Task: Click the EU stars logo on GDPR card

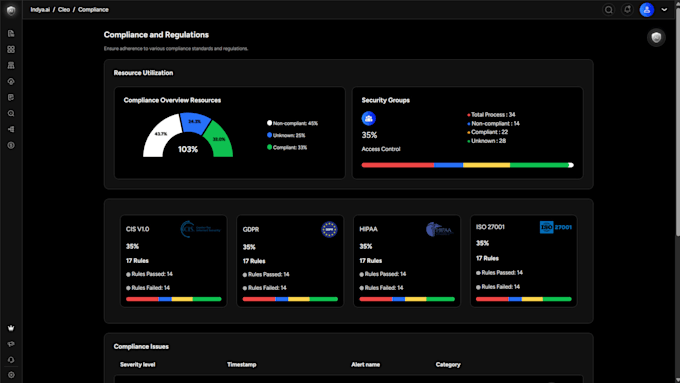Action: 329,229
